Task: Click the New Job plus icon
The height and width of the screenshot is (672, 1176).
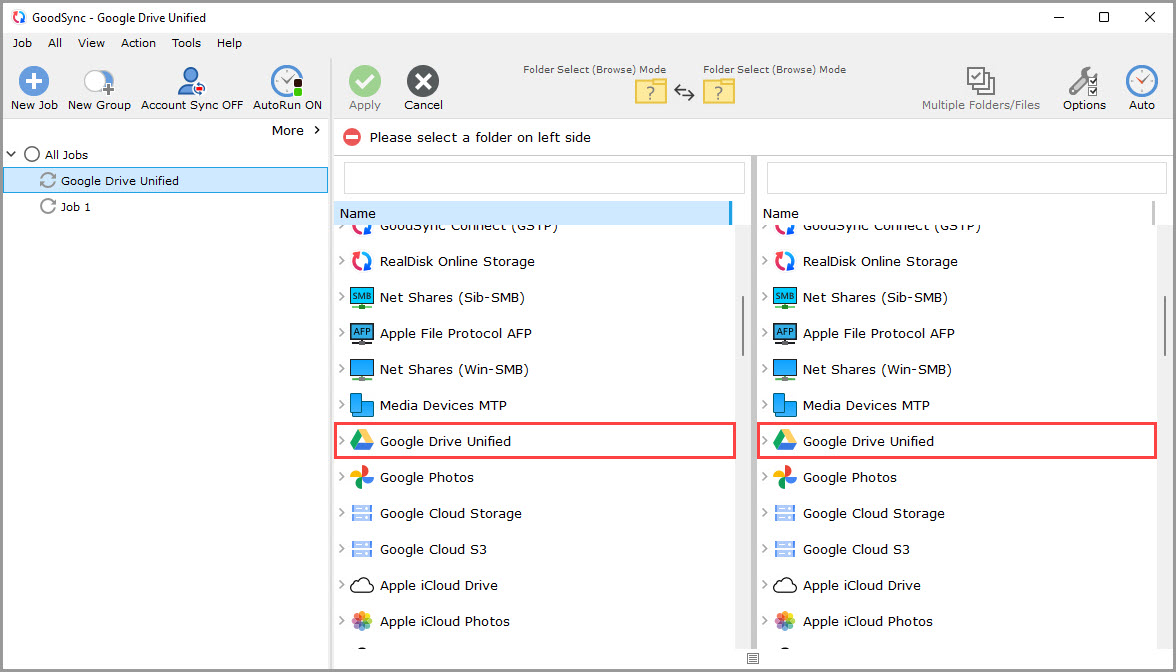Action: pos(34,81)
